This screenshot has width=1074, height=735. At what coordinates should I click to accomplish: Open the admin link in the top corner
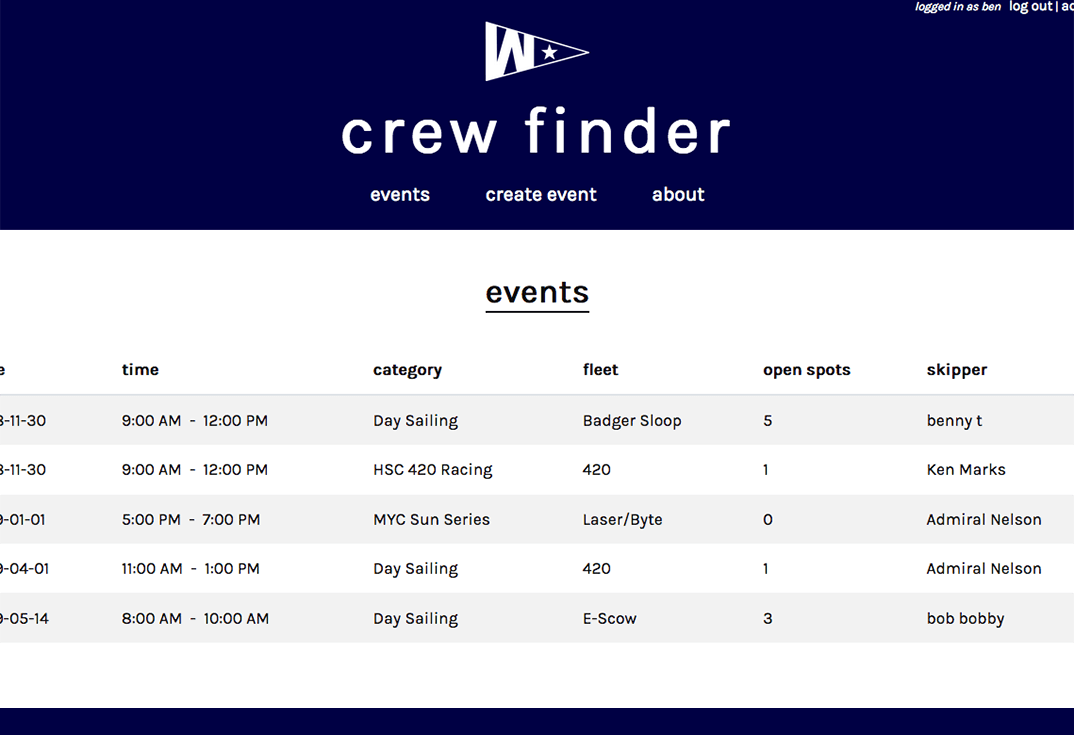pos(1068,6)
